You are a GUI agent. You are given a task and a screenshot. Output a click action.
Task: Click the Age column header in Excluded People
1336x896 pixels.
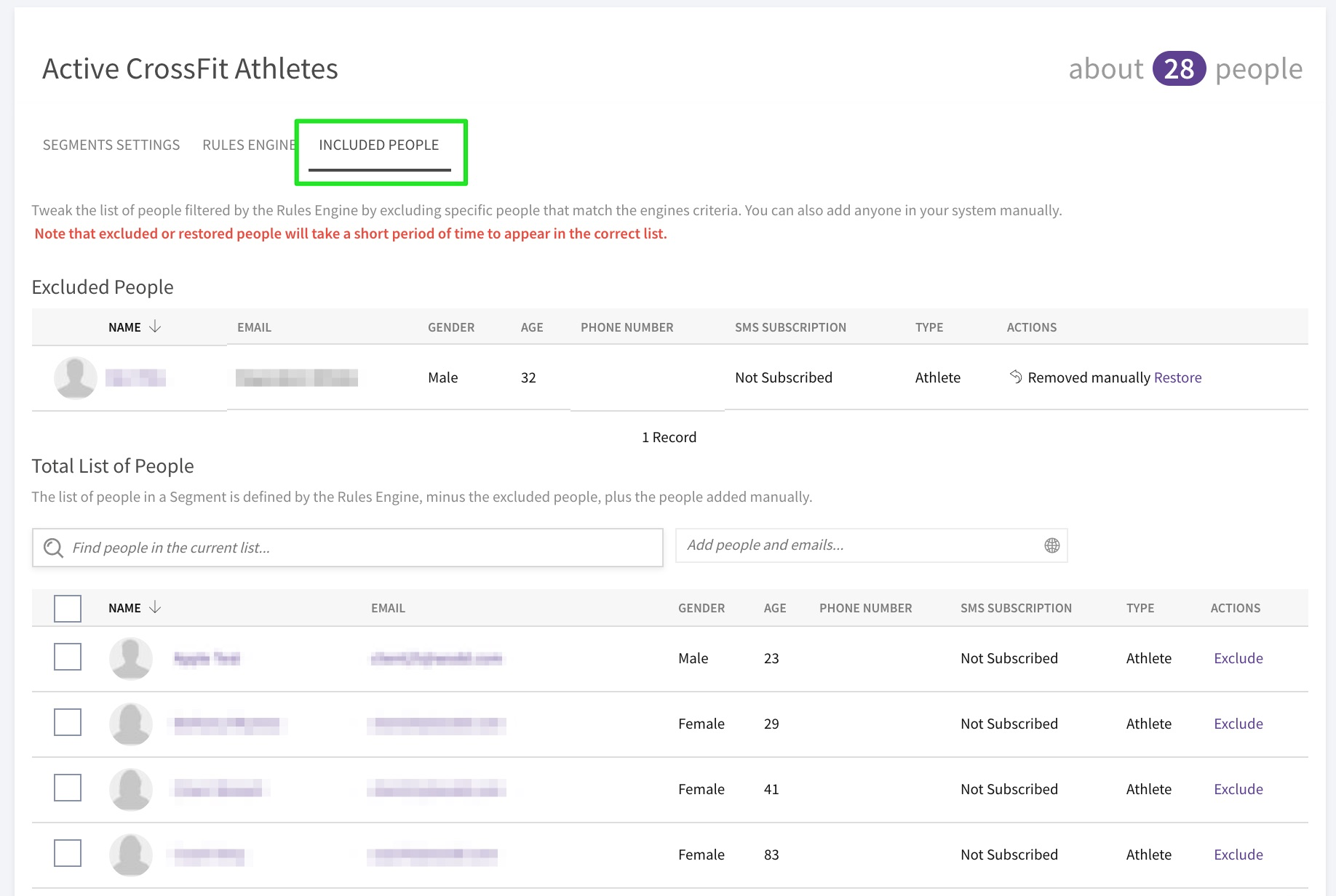[532, 327]
